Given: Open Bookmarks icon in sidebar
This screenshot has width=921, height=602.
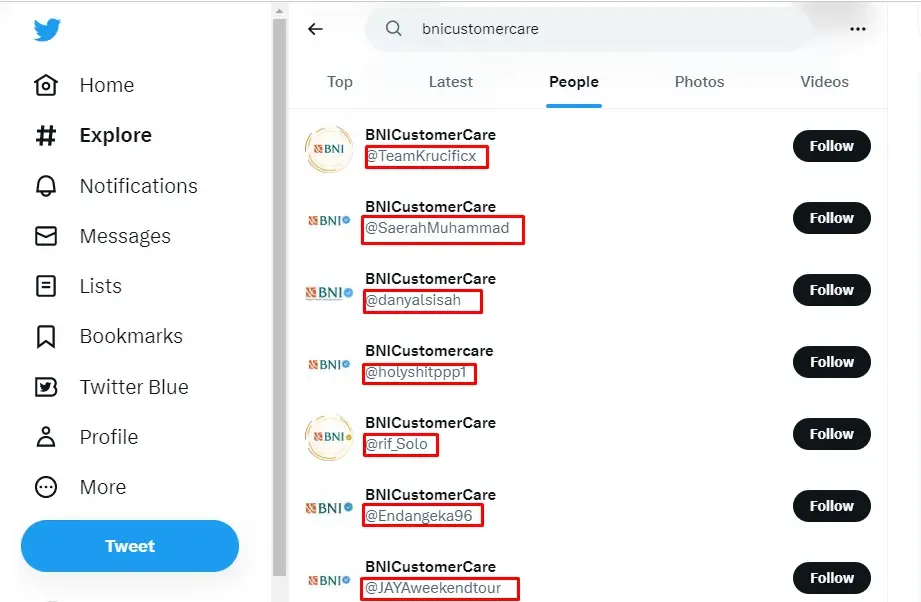Looking at the screenshot, I should [46, 336].
